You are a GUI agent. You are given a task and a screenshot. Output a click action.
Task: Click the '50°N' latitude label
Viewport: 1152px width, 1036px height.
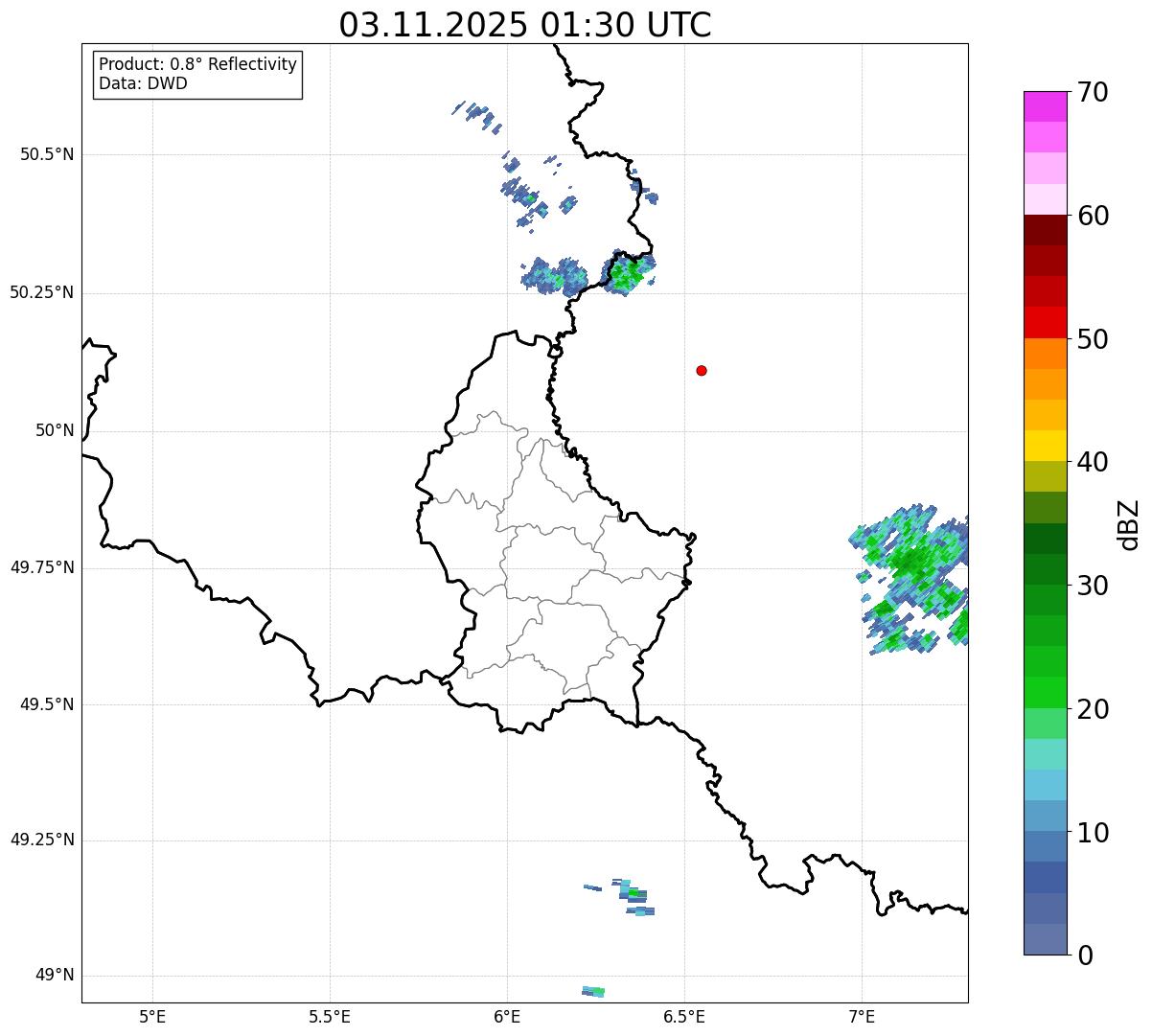click(55, 430)
